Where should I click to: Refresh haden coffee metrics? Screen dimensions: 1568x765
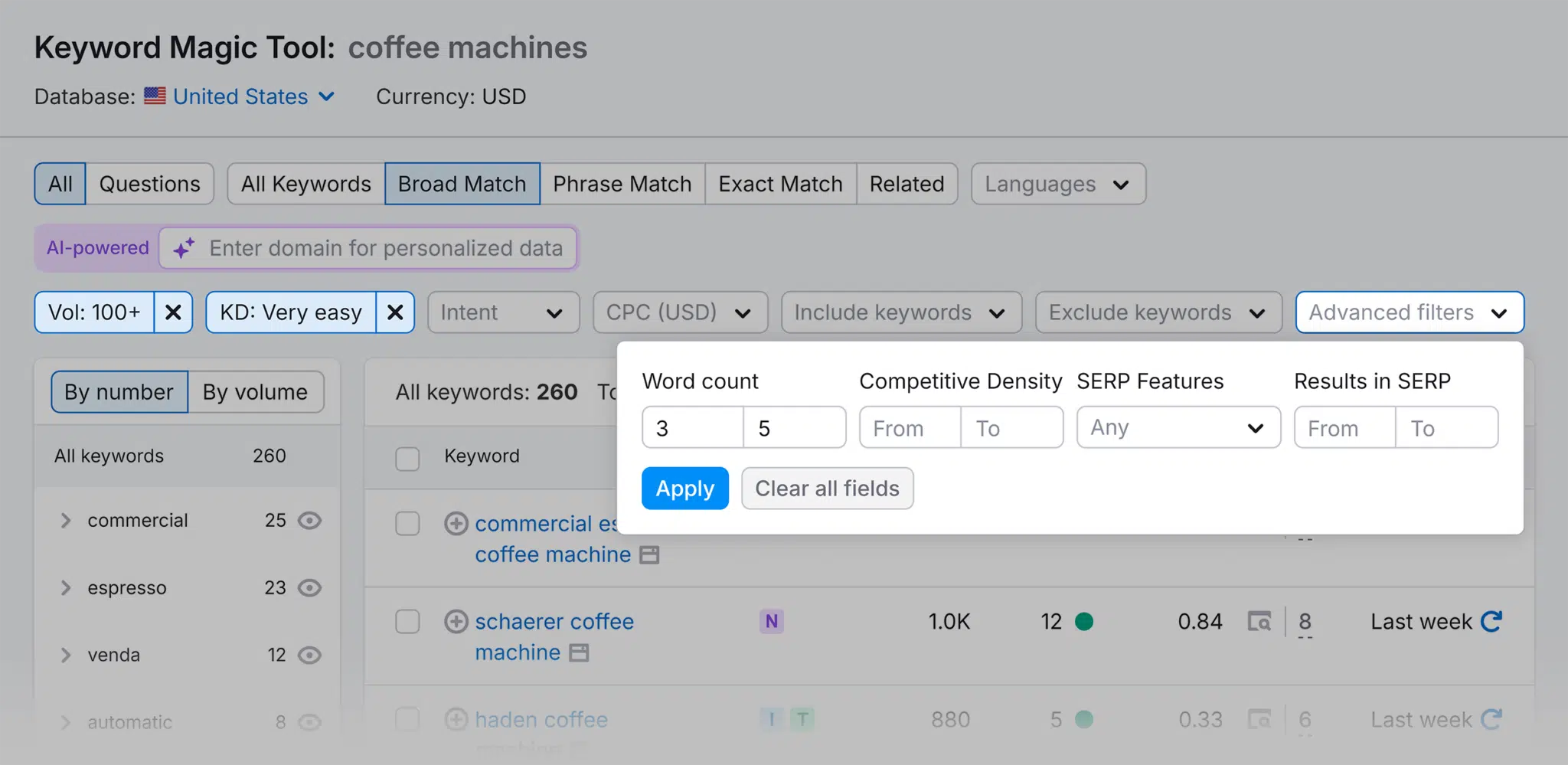click(x=1491, y=719)
